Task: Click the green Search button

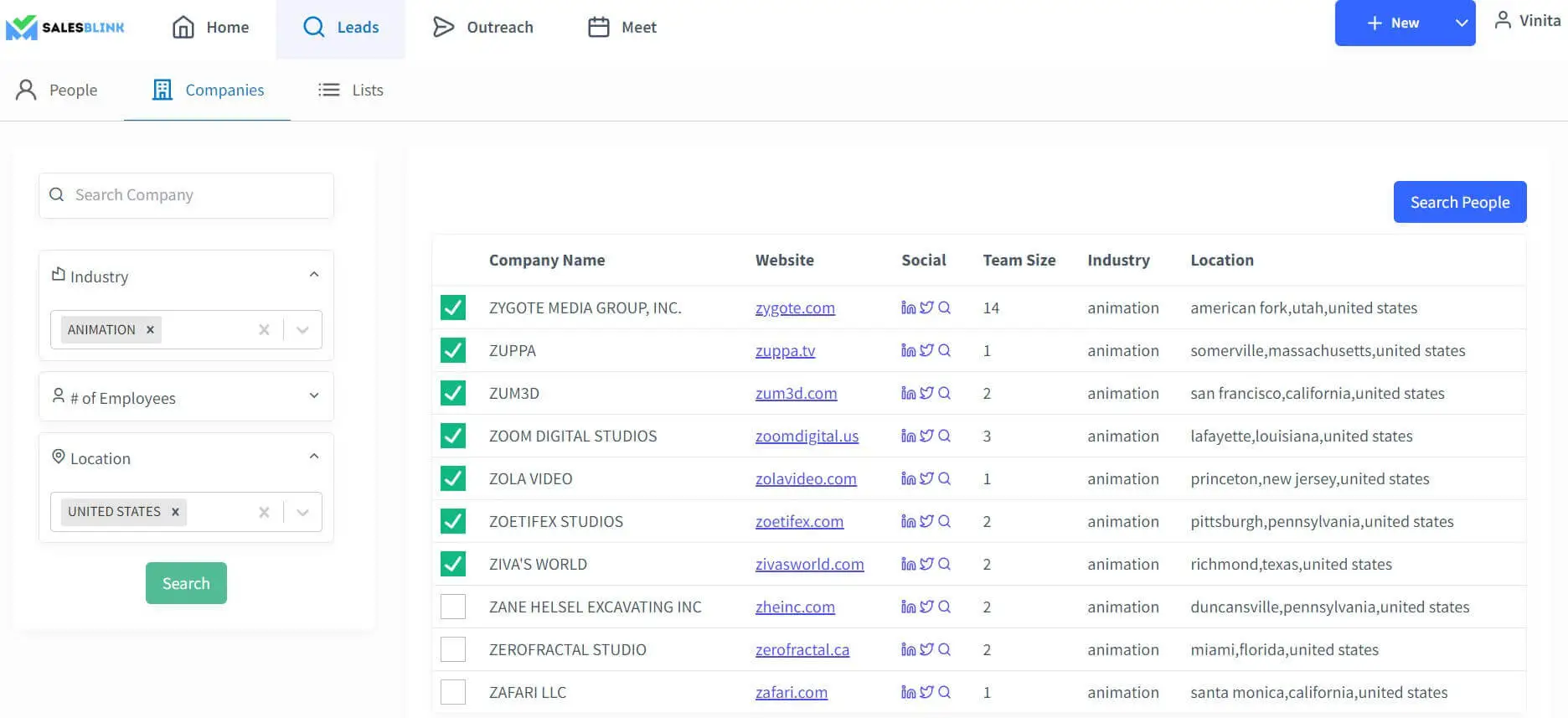Action: [x=186, y=583]
